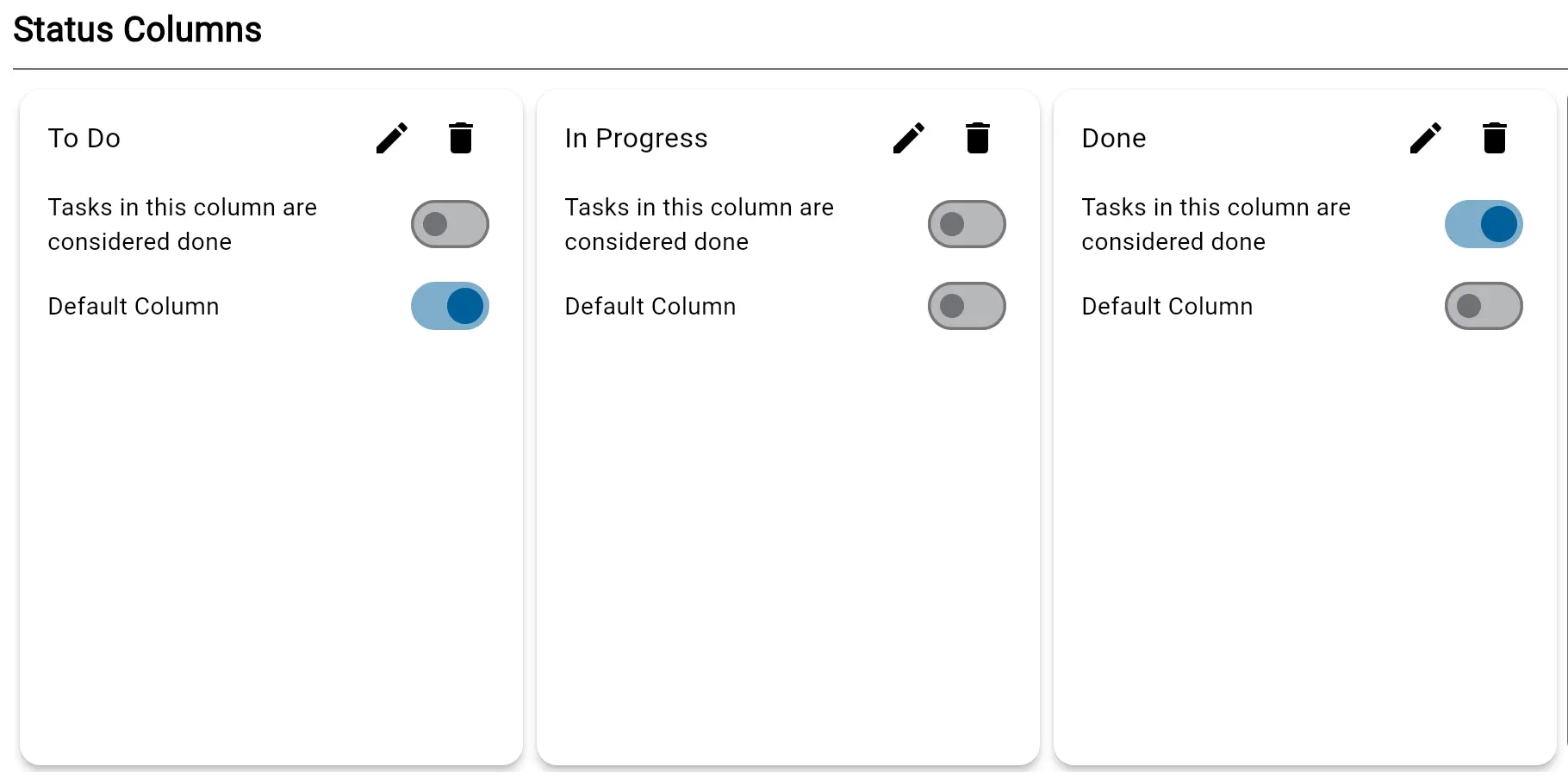Enable considered-done switch for To Do

tap(450, 224)
